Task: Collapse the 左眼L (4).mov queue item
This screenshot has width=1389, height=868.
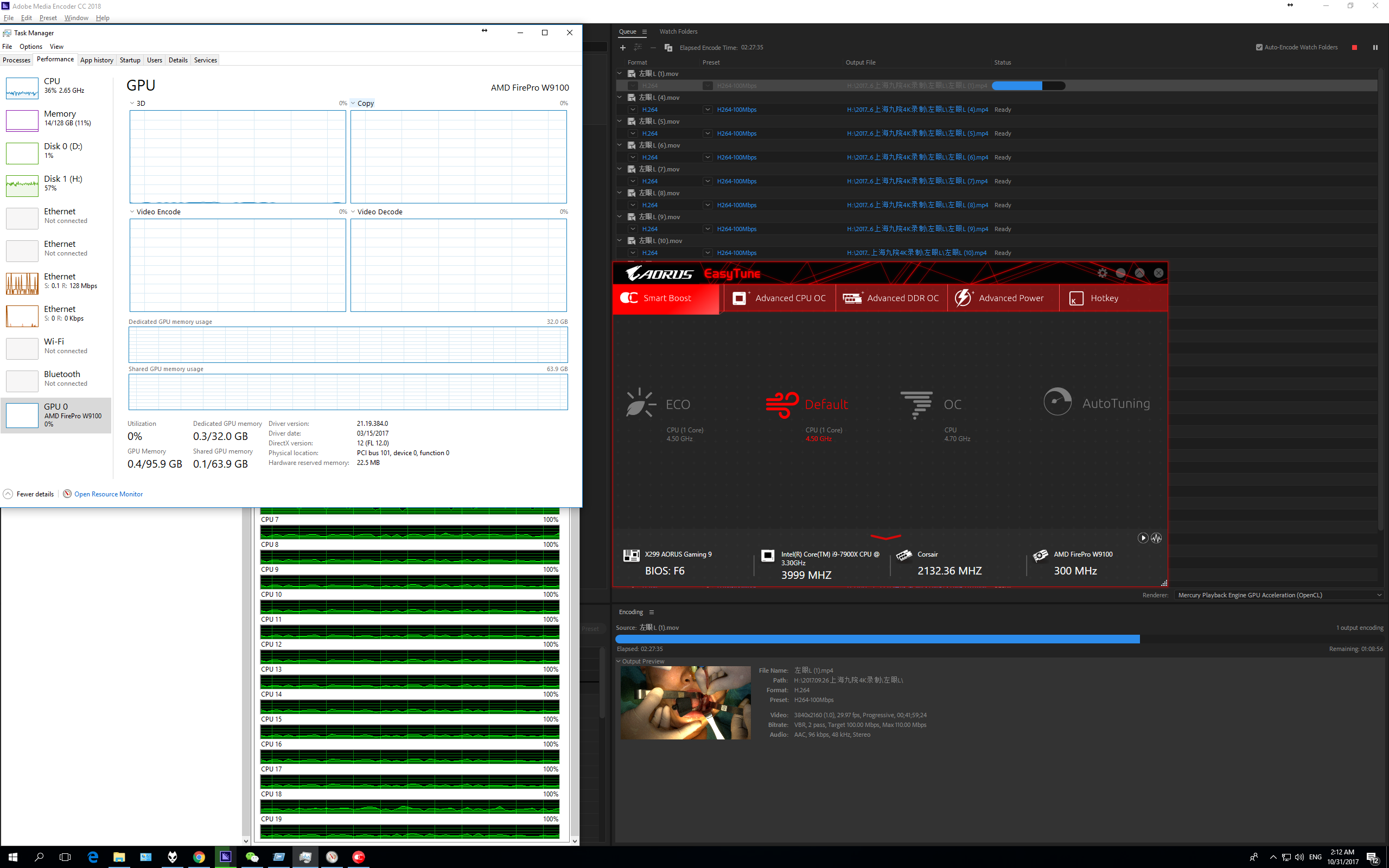Action: click(x=619, y=98)
